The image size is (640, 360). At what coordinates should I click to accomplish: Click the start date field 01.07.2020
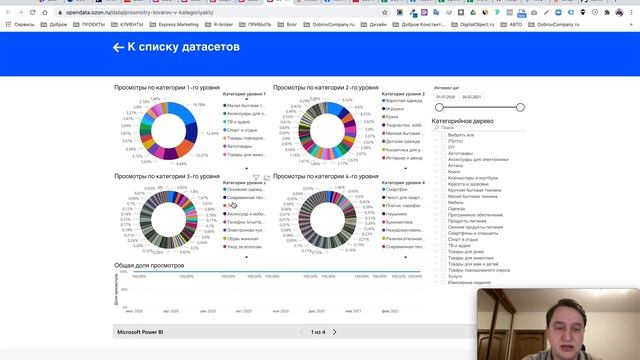pos(446,97)
